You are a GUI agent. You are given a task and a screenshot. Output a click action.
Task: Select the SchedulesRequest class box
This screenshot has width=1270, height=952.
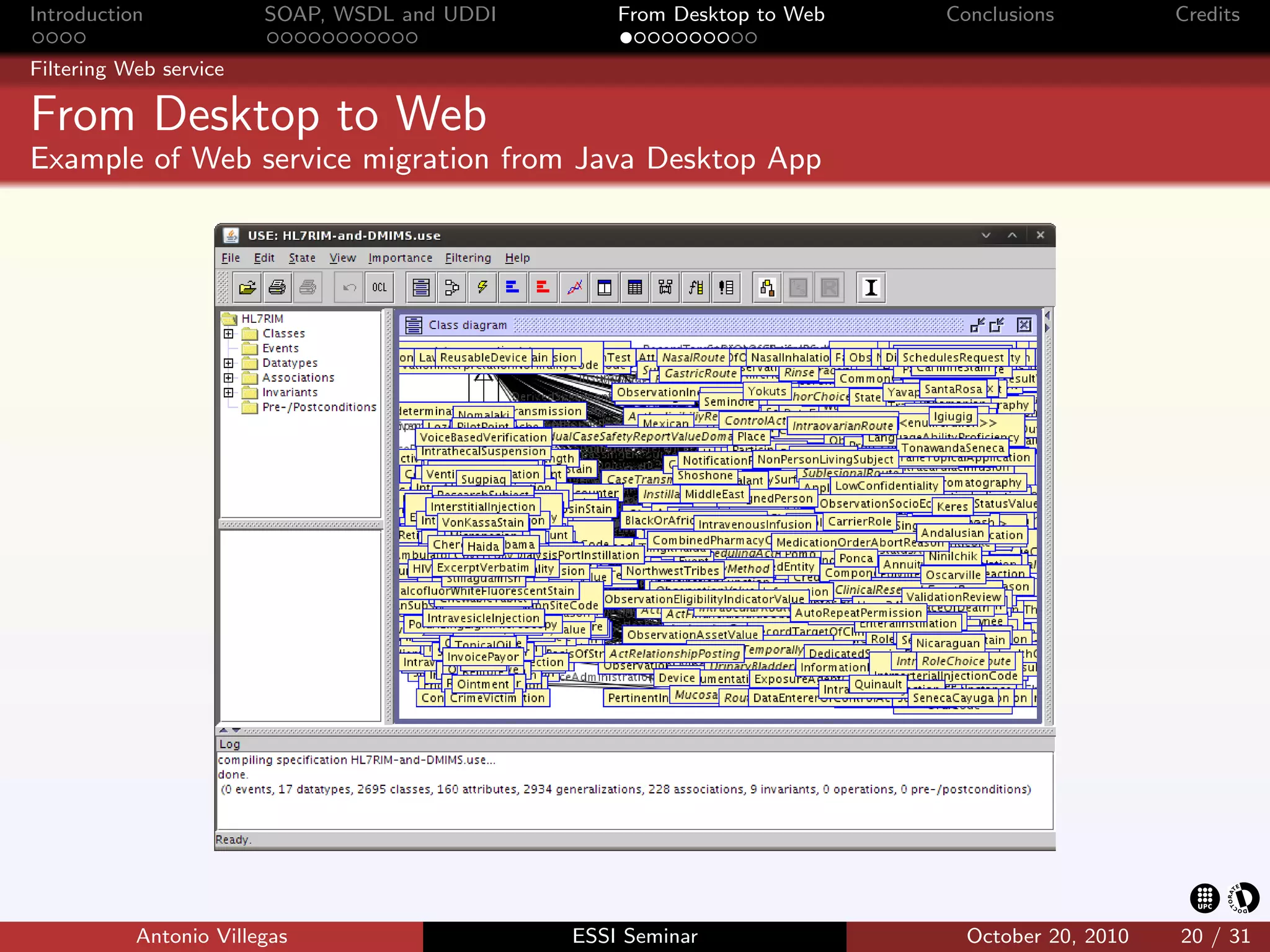(952, 358)
